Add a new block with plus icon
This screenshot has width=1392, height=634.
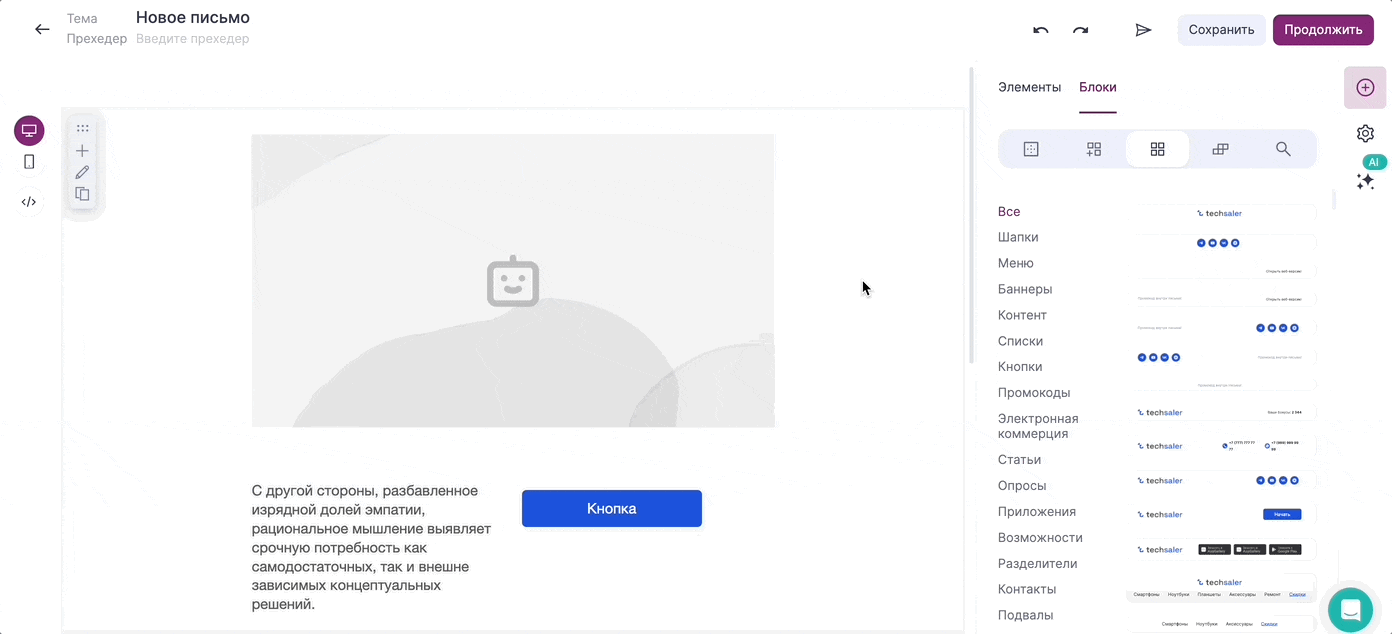coord(82,151)
